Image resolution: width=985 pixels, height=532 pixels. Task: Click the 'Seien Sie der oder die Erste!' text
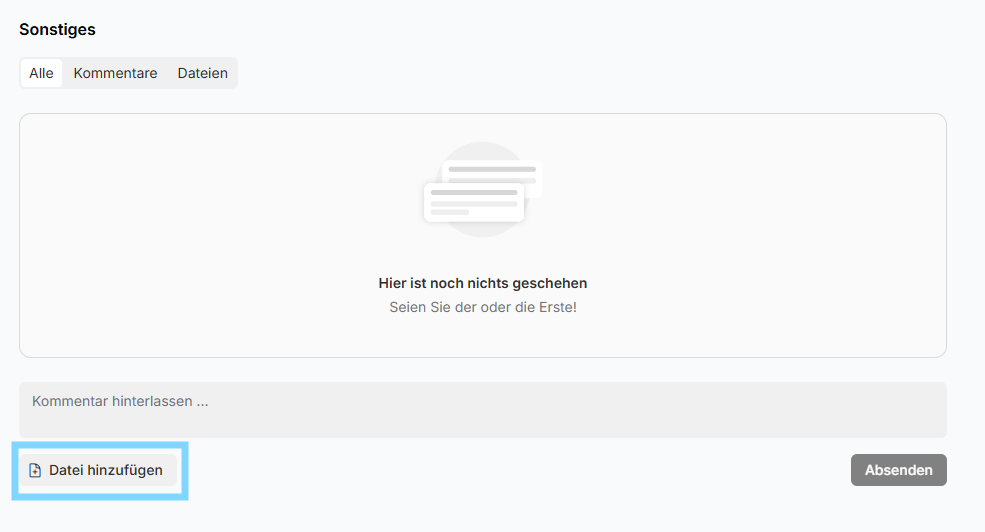[x=482, y=307]
